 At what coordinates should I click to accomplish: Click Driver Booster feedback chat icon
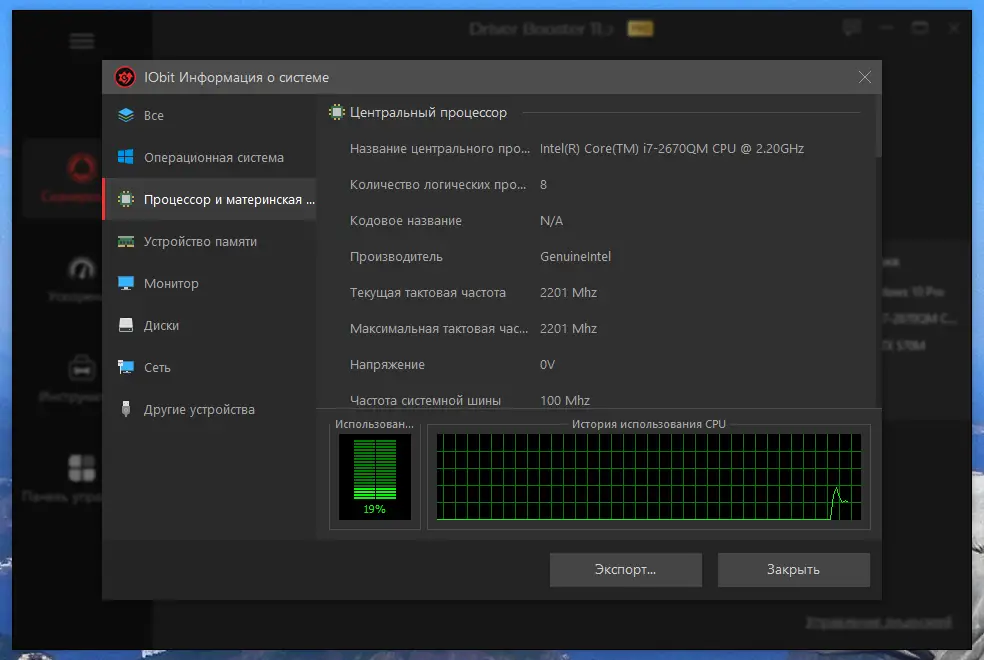(x=852, y=28)
